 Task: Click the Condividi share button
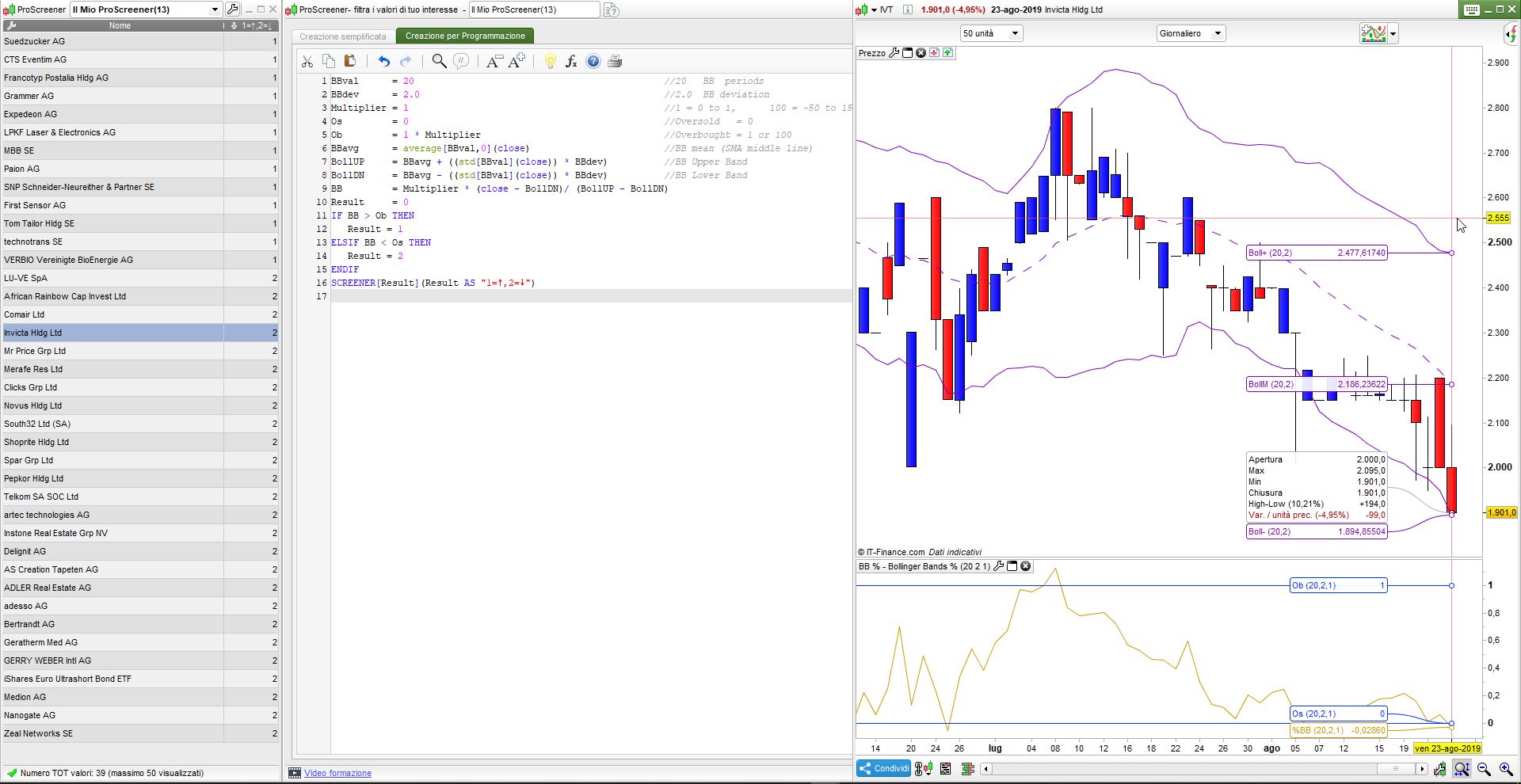tap(884, 768)
